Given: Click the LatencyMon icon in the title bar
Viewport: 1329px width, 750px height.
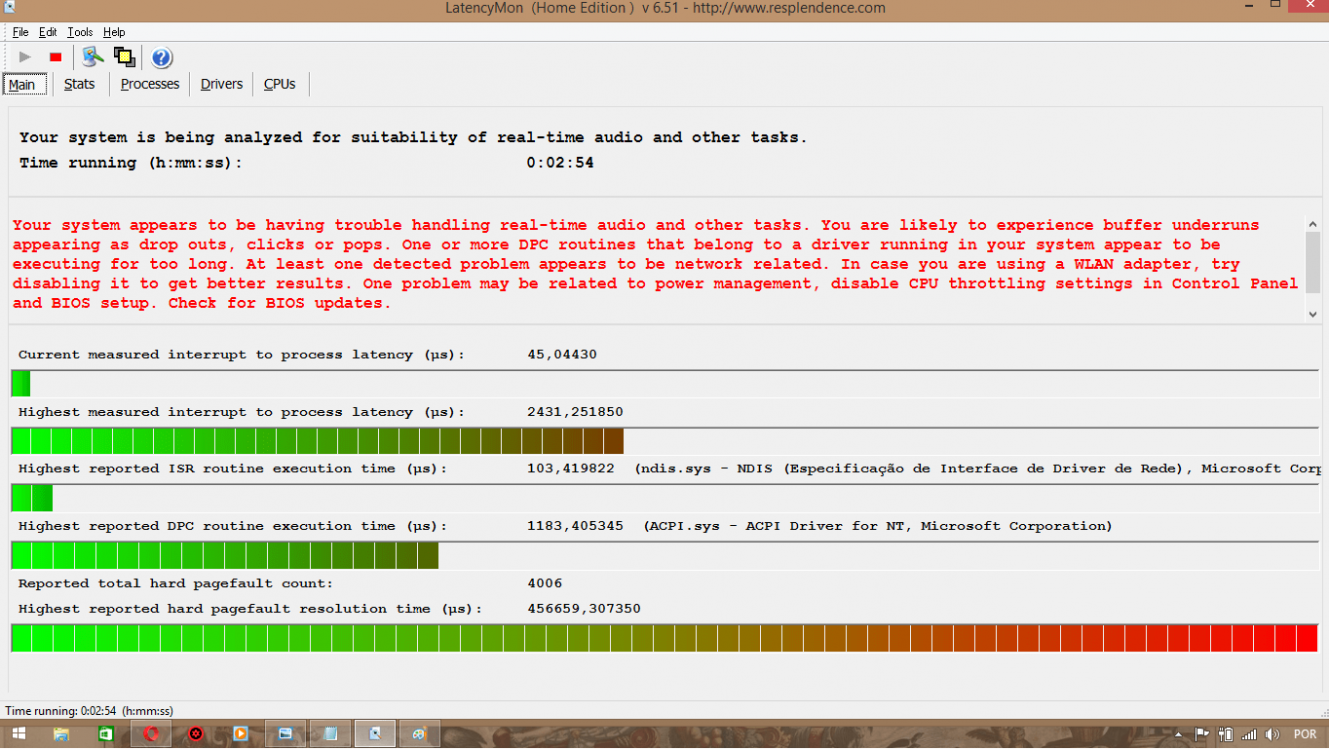Looking at the screenshot, I should pos(9,7).
